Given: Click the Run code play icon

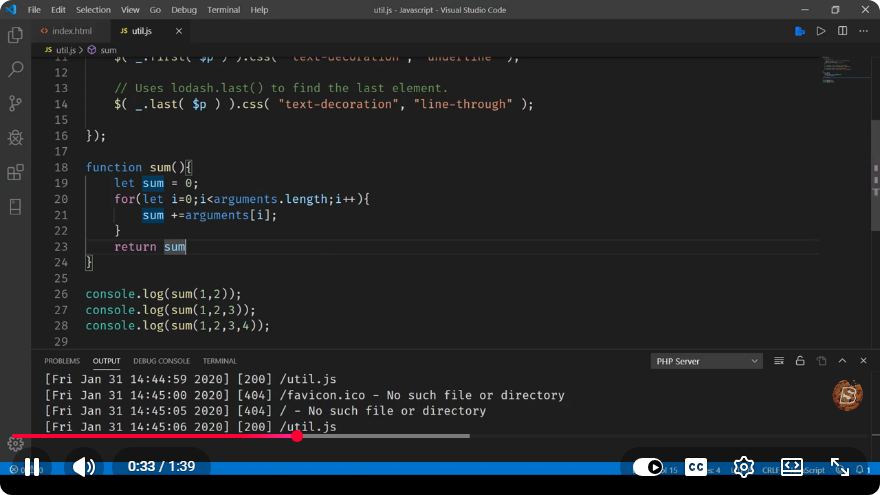Looking at the screenshot, I should [821, 31].
